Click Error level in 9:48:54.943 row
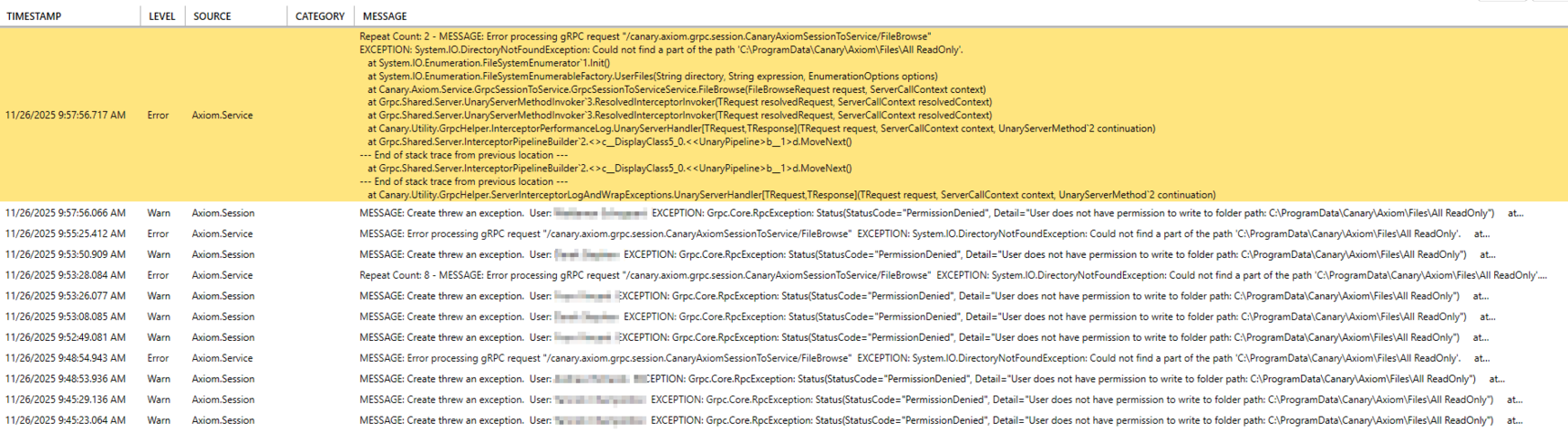Viewport: 1568px width, 432px height. click(x=158, y=358)
